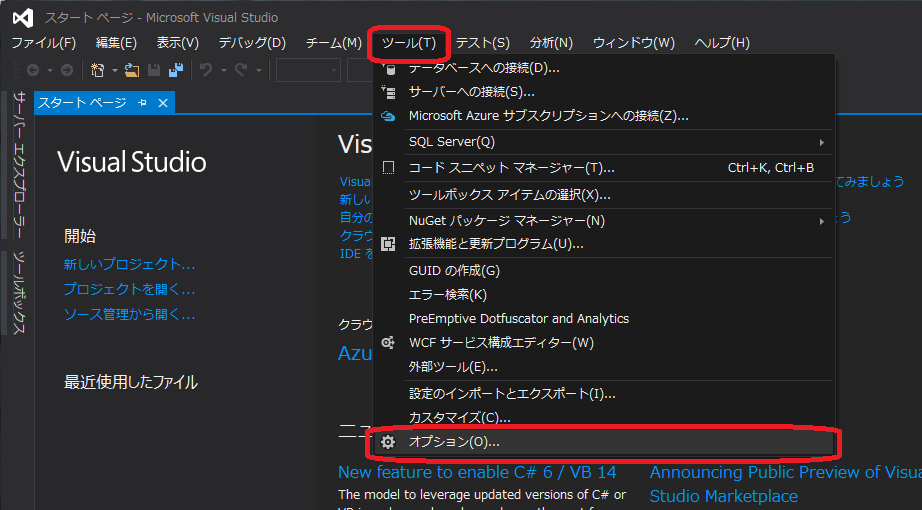Open the ファイル(F) menu
The width and height of the screenshot is (922, 510).
[44, 43]
